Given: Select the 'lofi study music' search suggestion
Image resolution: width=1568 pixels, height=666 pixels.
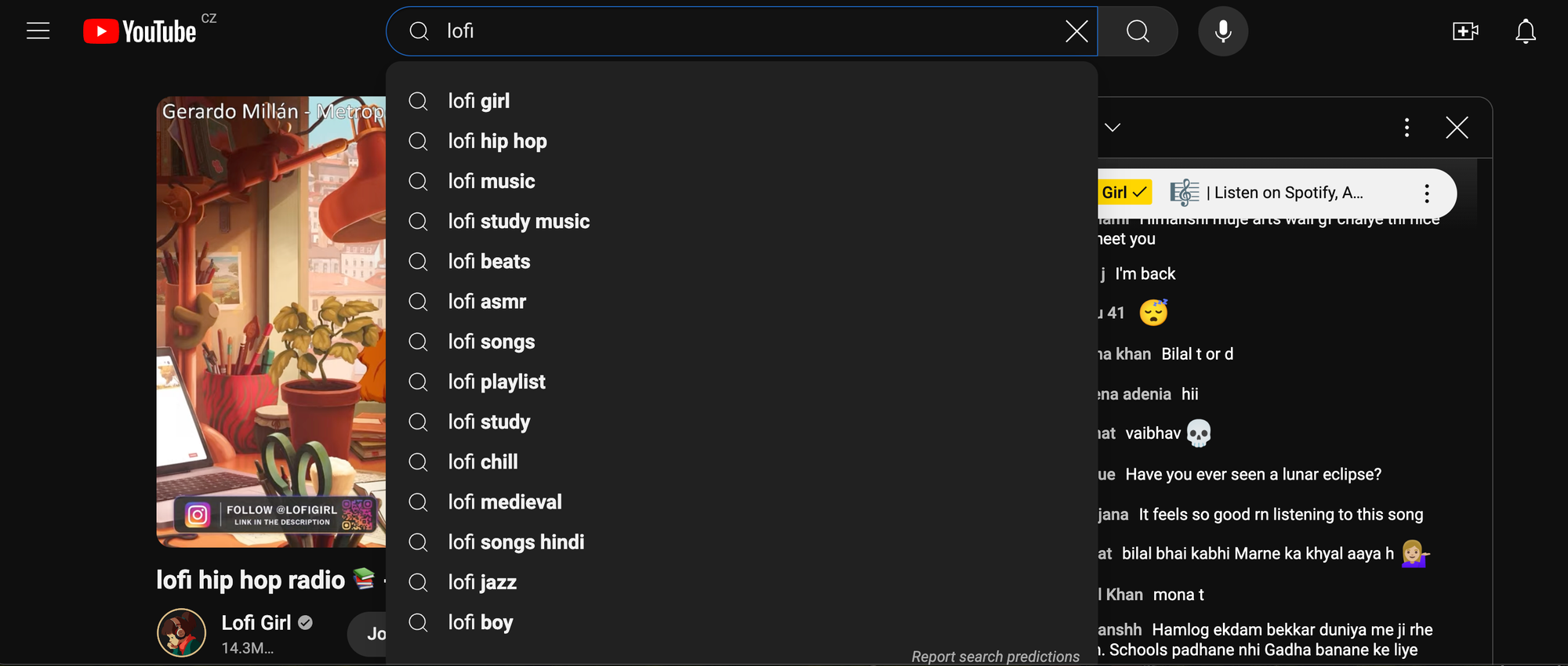Looking at the screenshot, I should click(x=518, y=221).
